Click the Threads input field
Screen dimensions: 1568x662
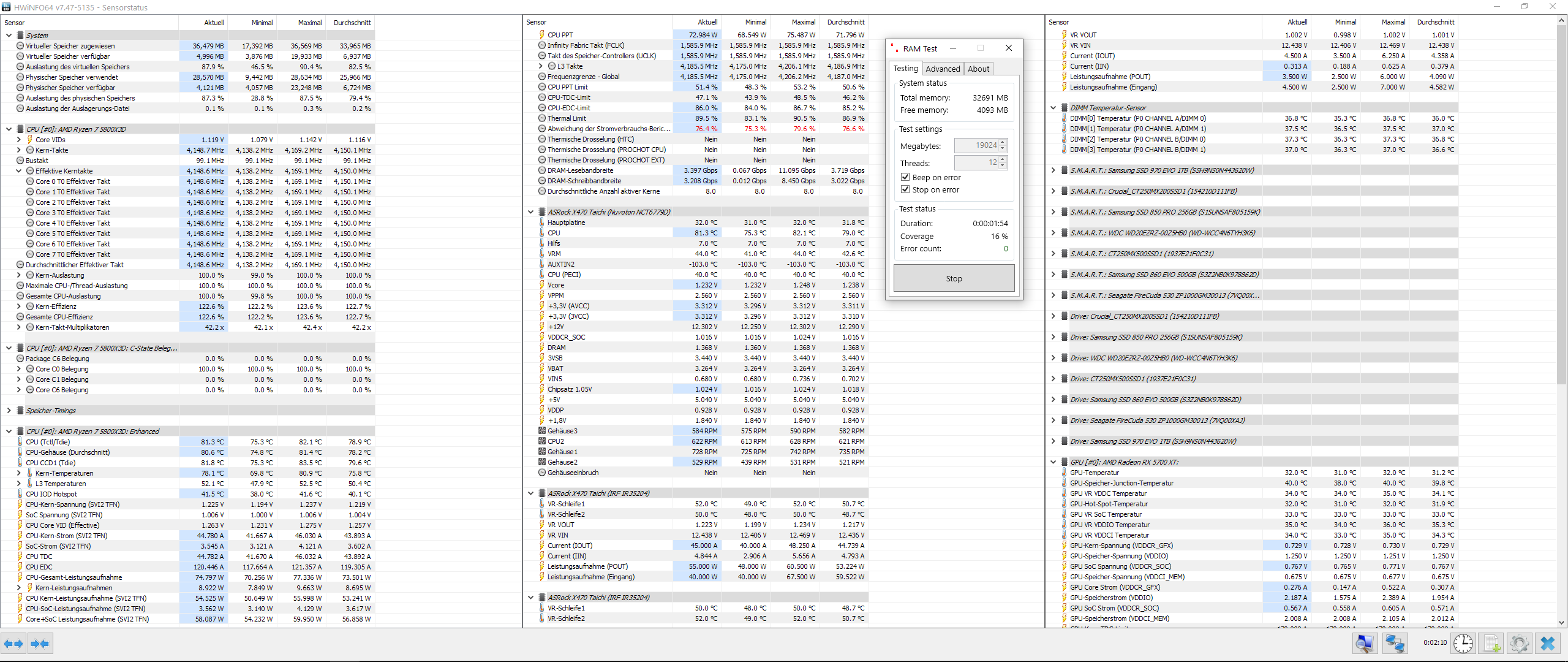[x=977, y=162]
